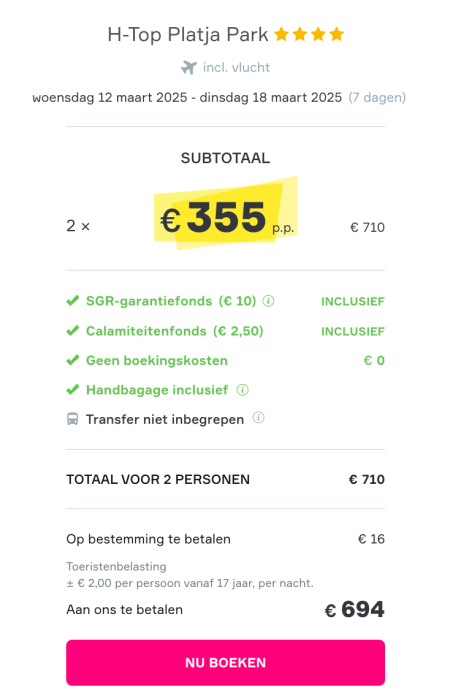The height and width of the screenshot is (698, 450).
Task: Click the four-star hotel rating
Action: point(309,34)
